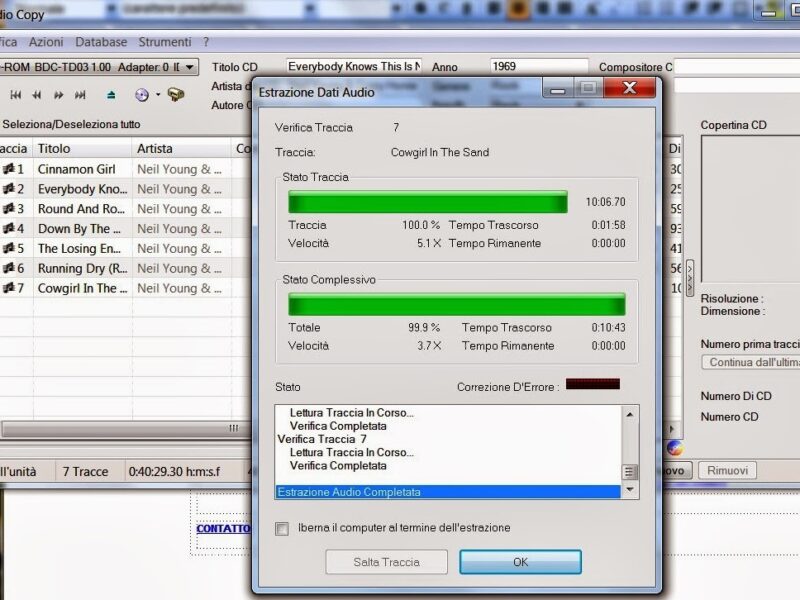Click the yellow drive toolbar icon
This screenshot has height=600, width=800.
(x=176, y=95)
